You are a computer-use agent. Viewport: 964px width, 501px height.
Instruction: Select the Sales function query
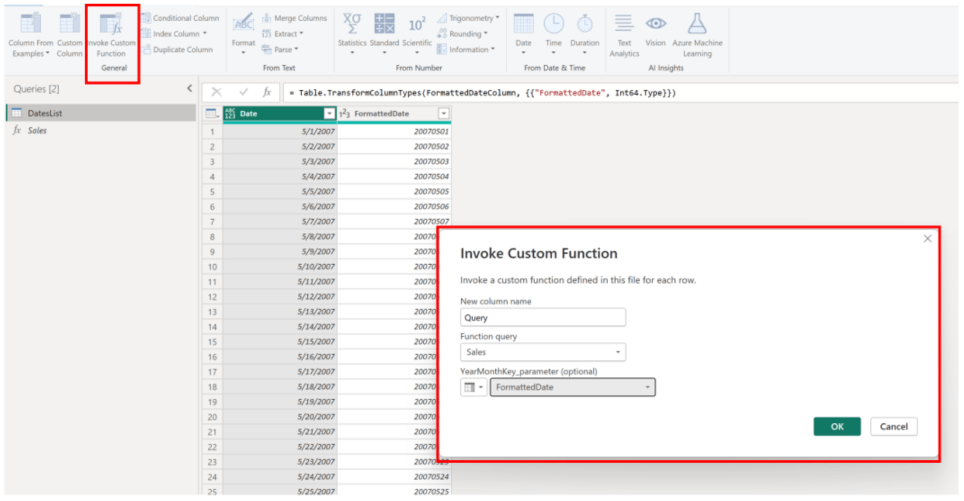click(37, 130)
